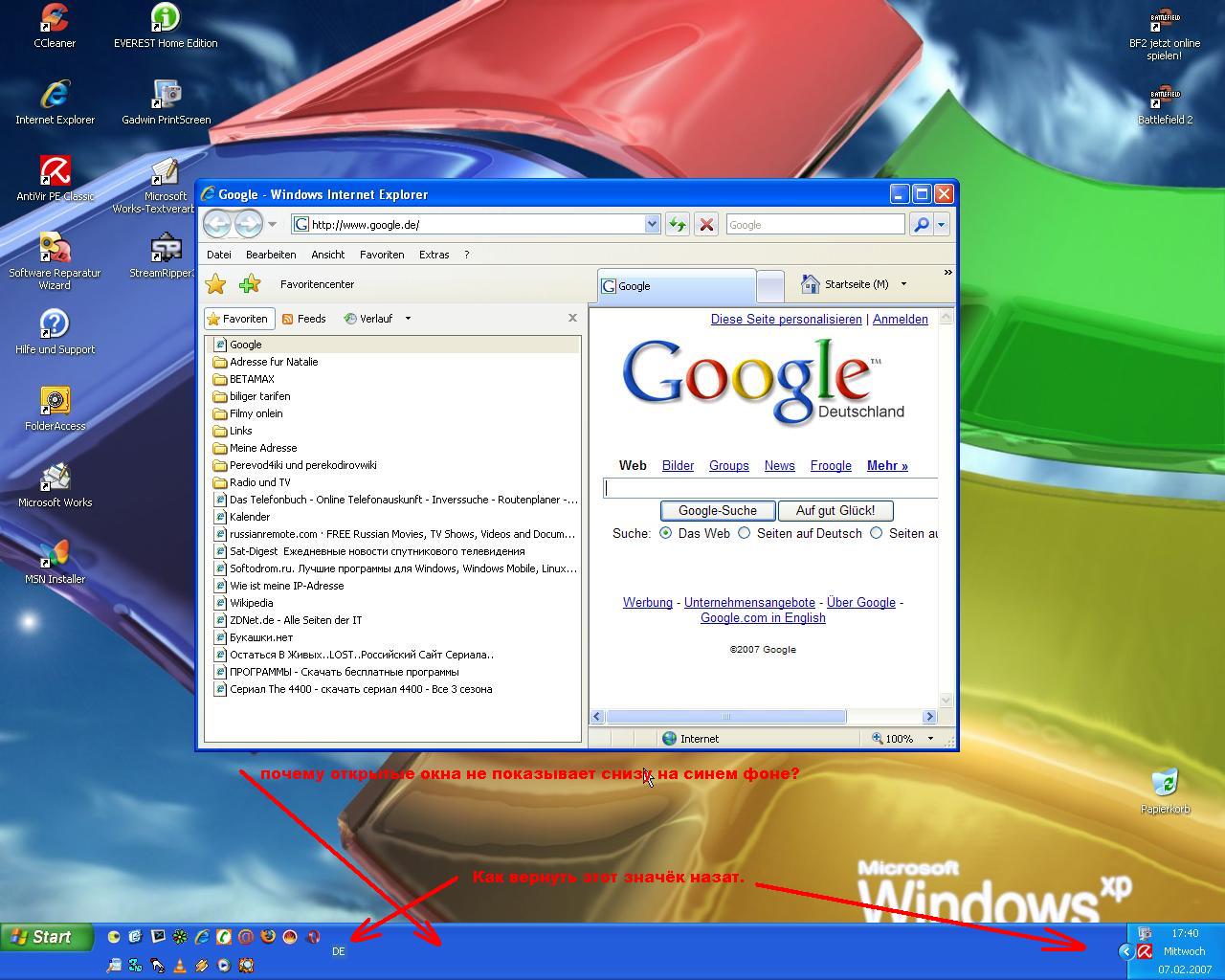Open the AntiVir PE Classic desktop icon
Screen dimensions: 1225x980
(x=55, y=179)
